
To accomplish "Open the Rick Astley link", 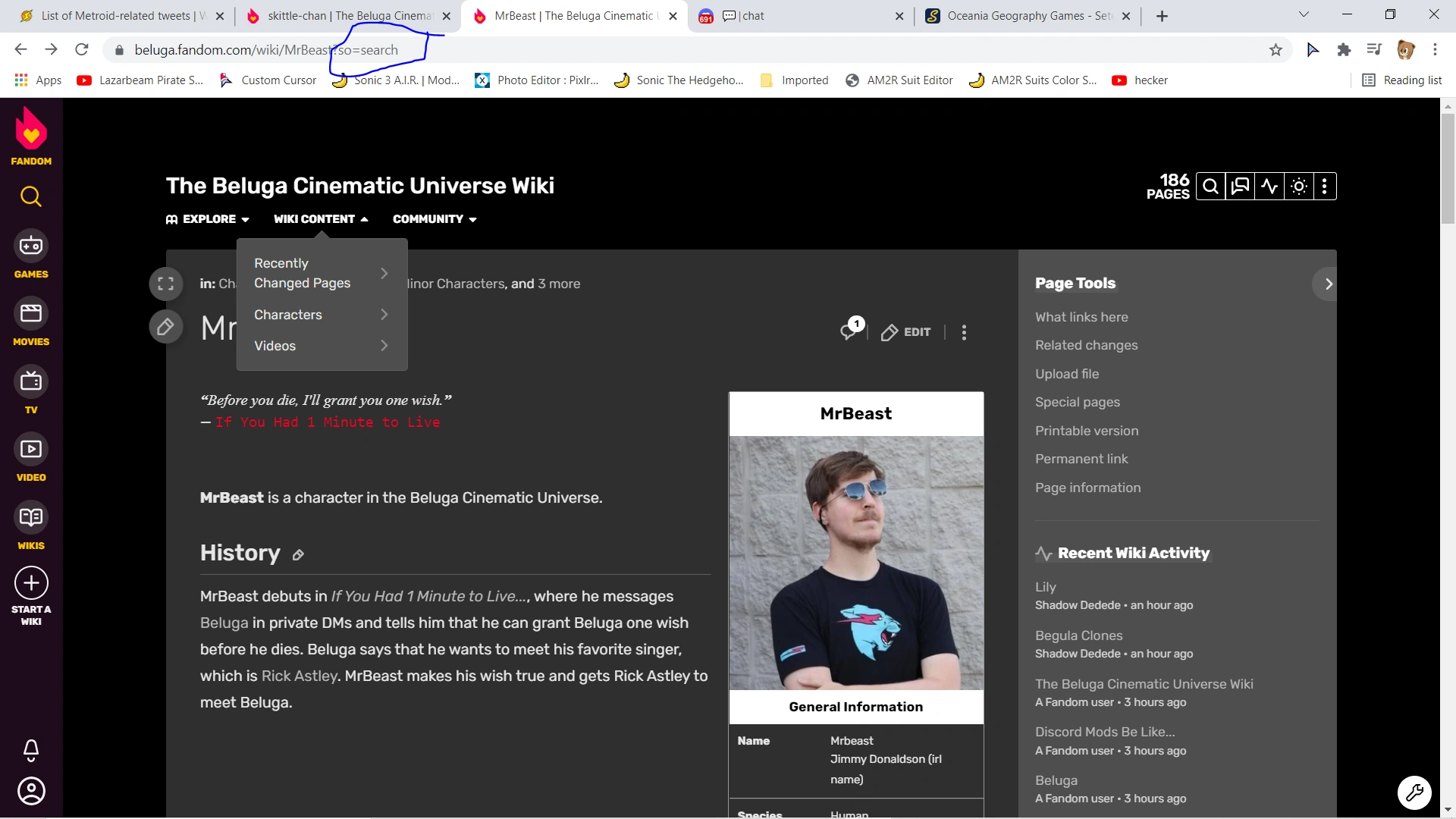I will [x=300, y=676].
